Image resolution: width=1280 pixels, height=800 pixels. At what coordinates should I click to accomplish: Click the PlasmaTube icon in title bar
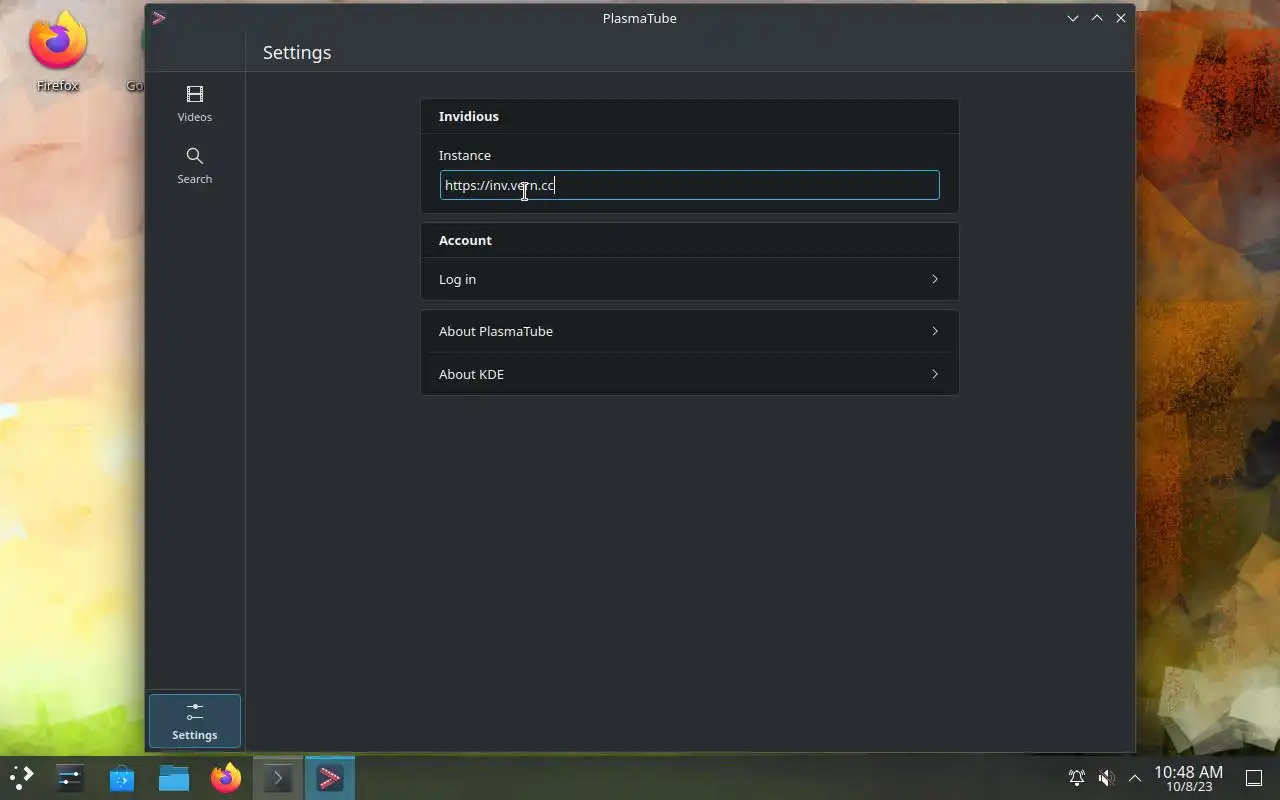click(159, 18)
